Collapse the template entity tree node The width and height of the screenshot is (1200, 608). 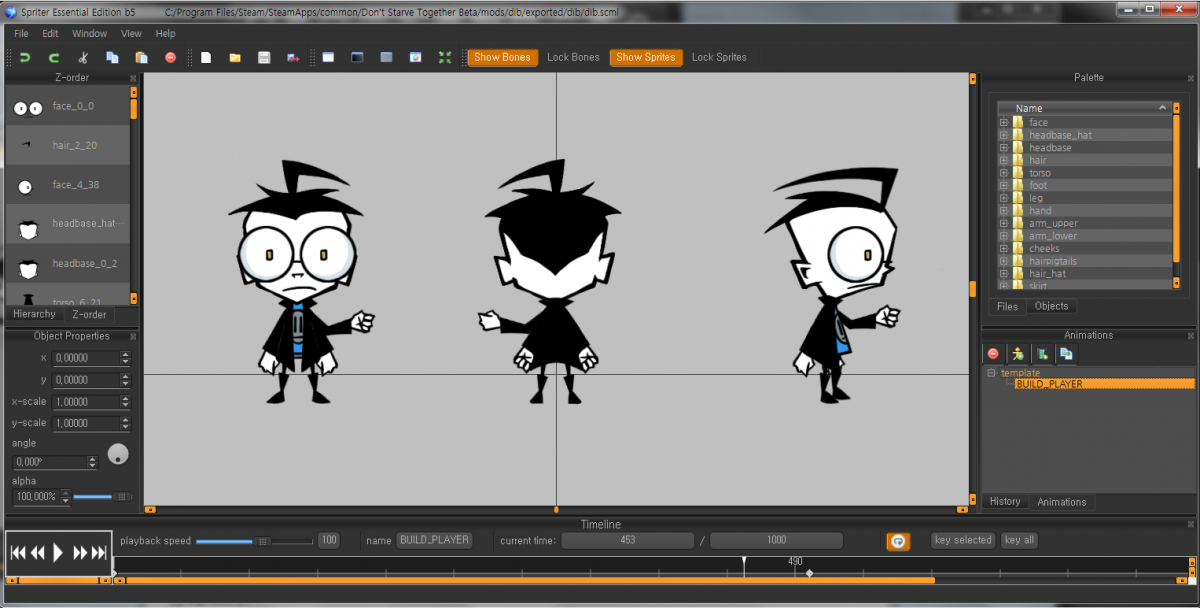[x=991, y=373]
